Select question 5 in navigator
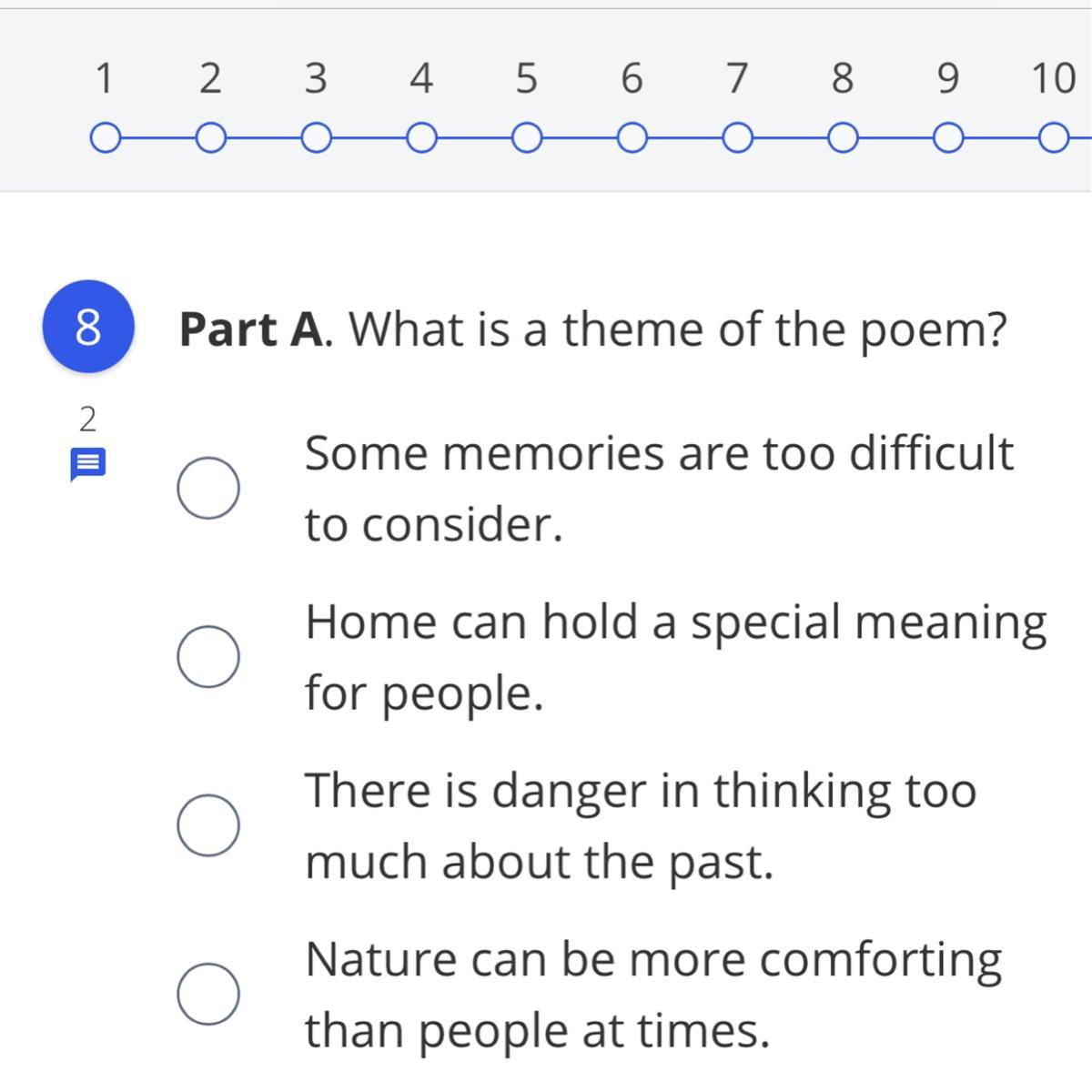Screen dimensions: 1092x1092 pos(526,140)
